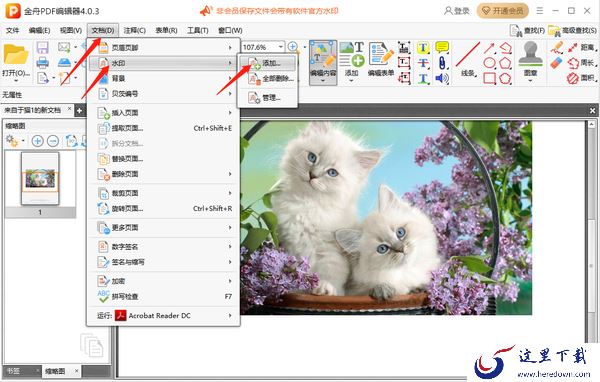Choose 提取页面... from the document menu
The height and width of the screenshot is (382, 600).
pos(164,128)
